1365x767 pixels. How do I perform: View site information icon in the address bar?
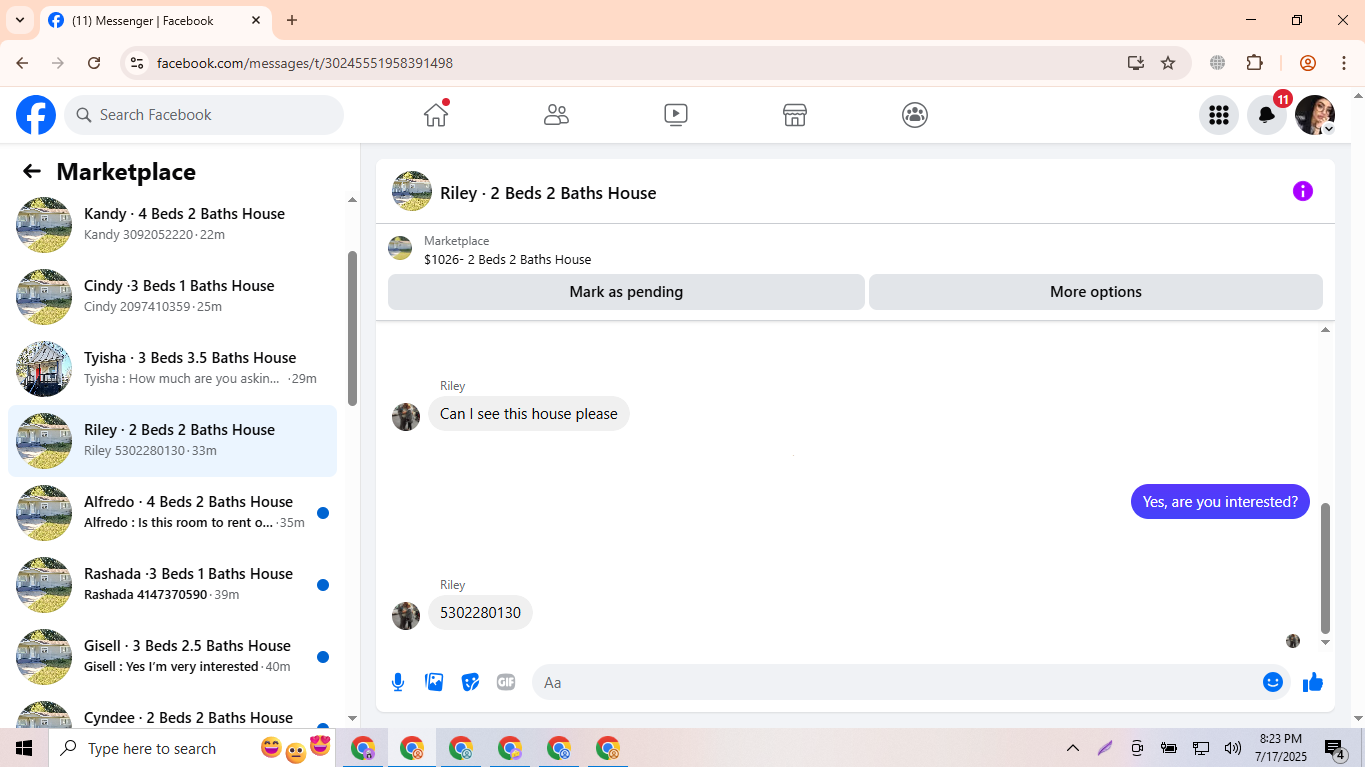click(x=138, y=63)
